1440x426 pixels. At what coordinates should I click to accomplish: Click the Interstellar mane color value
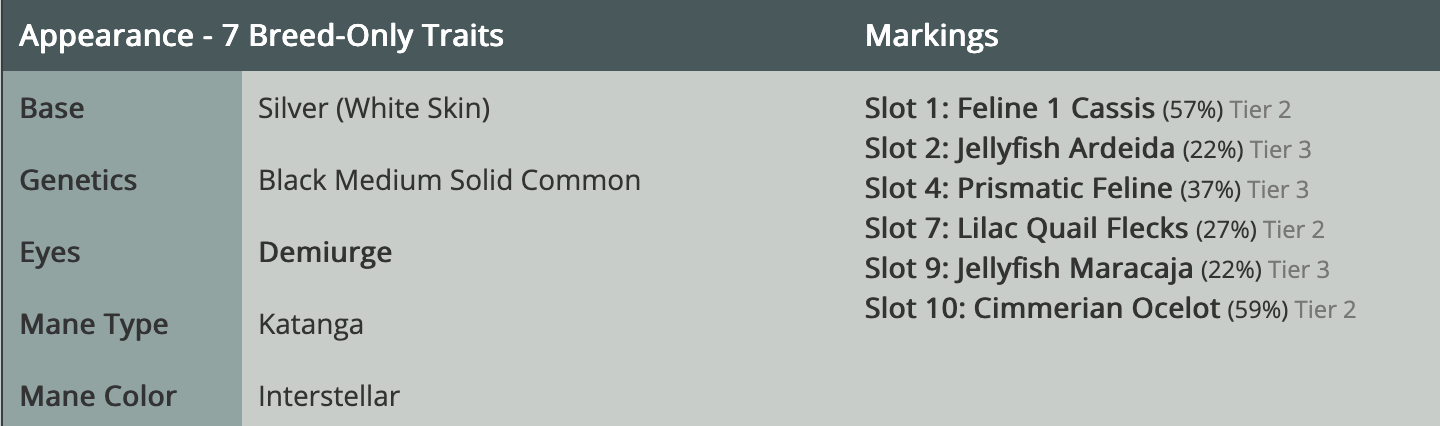click(x=329, y=396)
